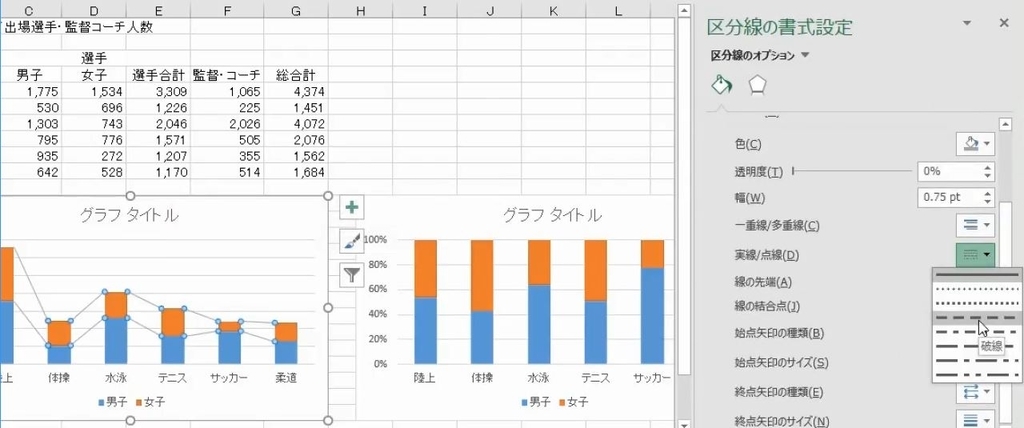Expand the 区分線のオプション dropdown
The image size is (1024, 428).
pos(805,56)
